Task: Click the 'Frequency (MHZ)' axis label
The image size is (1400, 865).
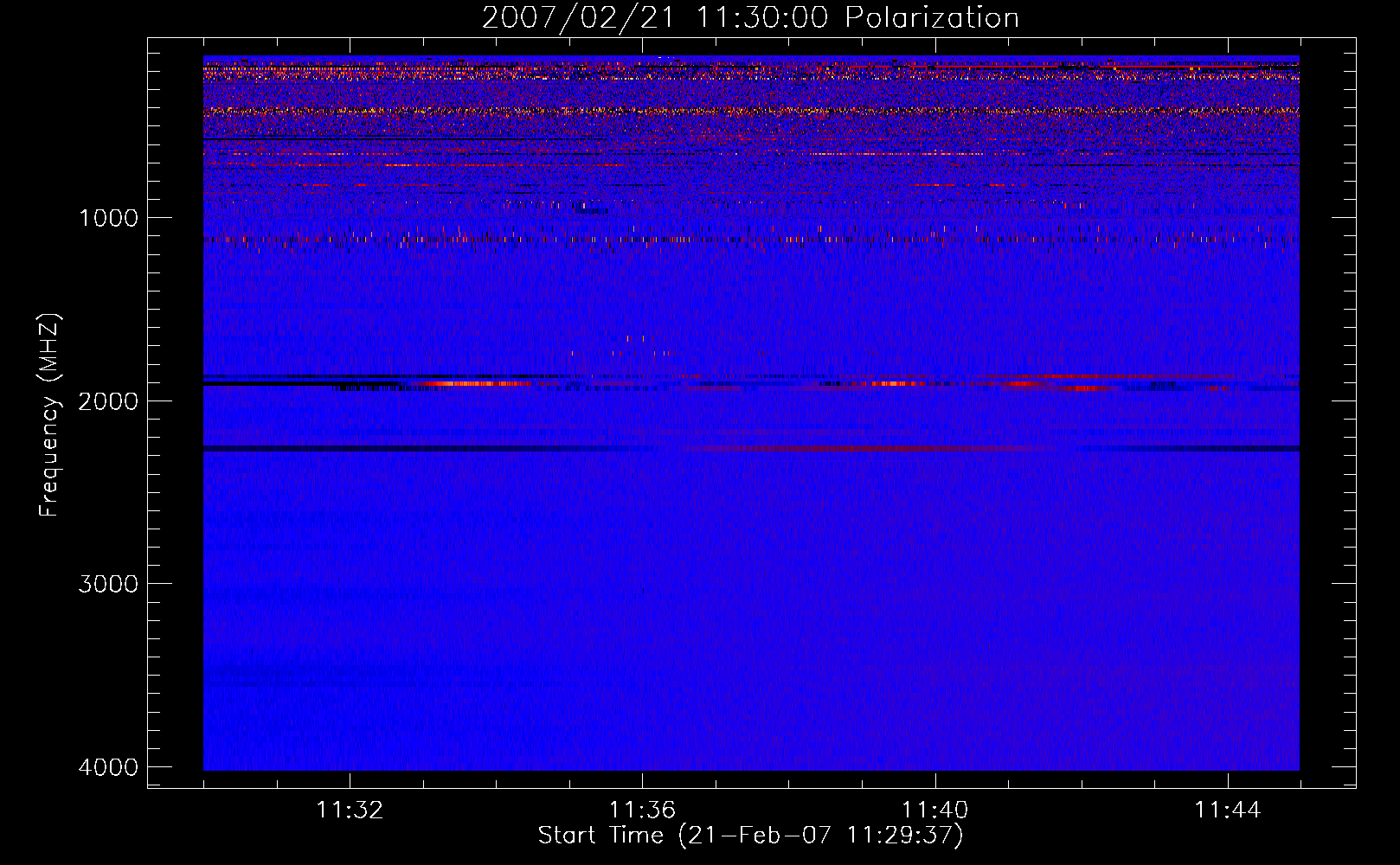Action: coord(50,415)
